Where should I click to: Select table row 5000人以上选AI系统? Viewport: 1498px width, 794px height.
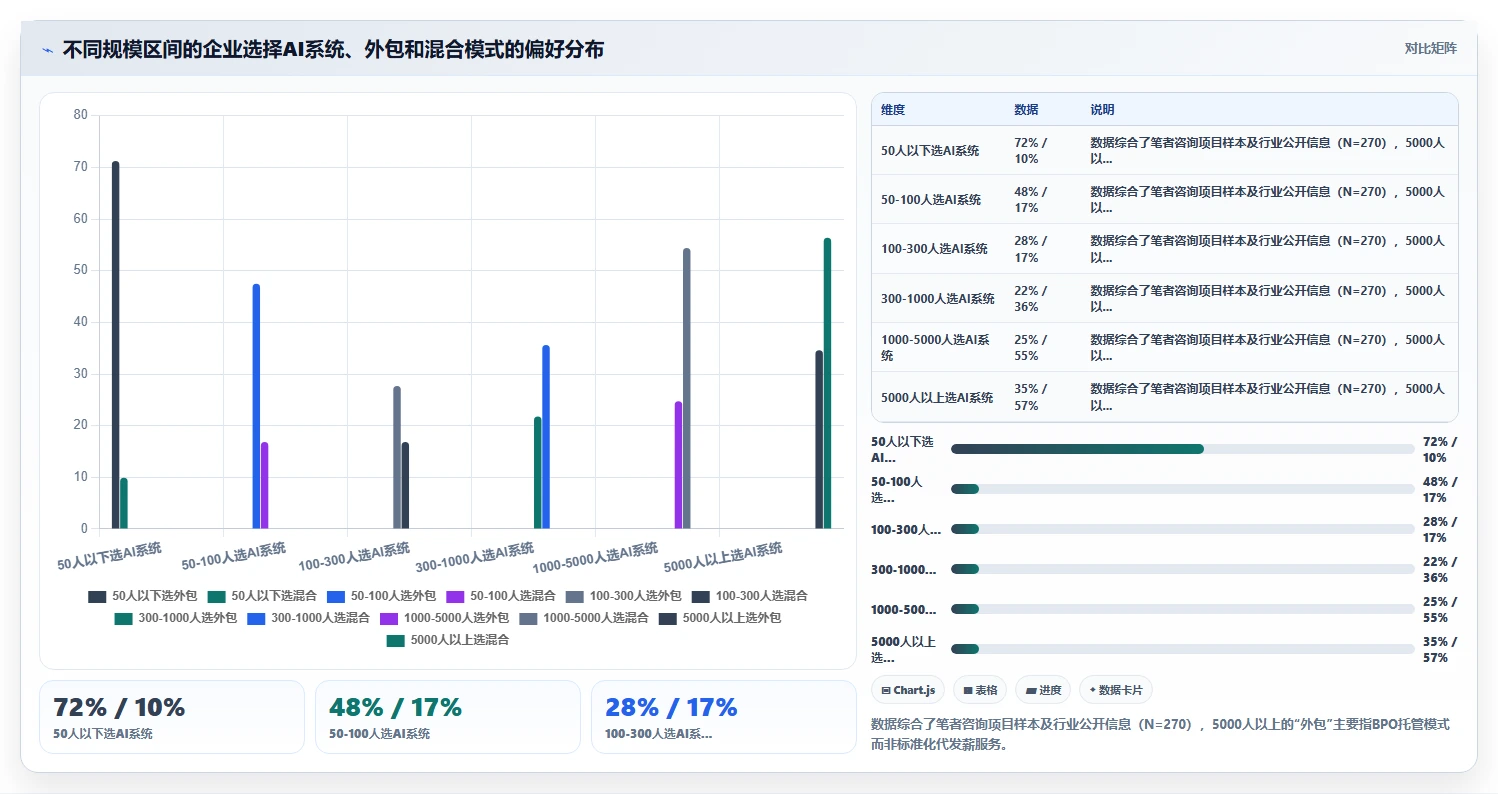coord(1165,397)
